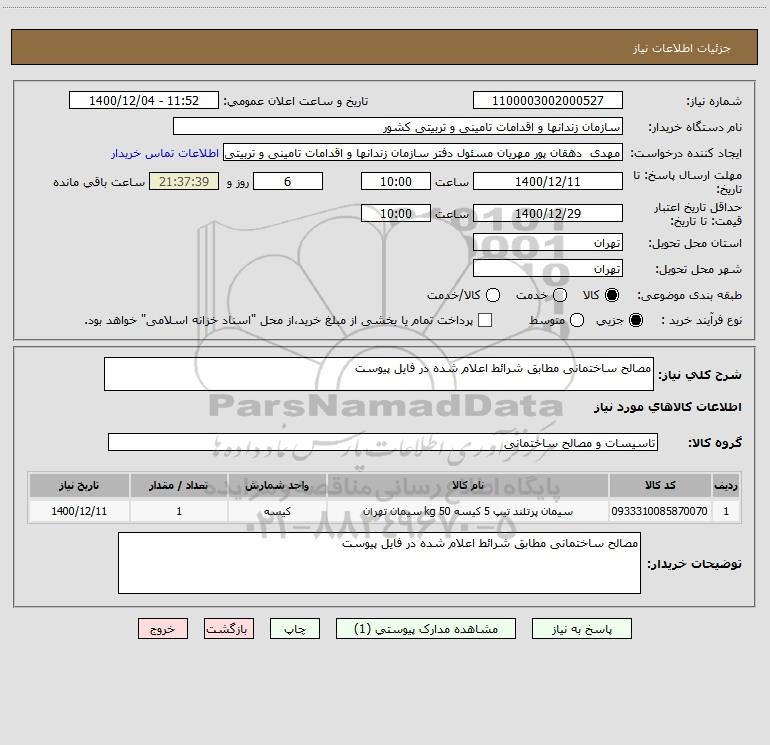Click the price validity date 1400/12/29 field
This screenshot has width=770, height=745.
[x=548, y=213]
